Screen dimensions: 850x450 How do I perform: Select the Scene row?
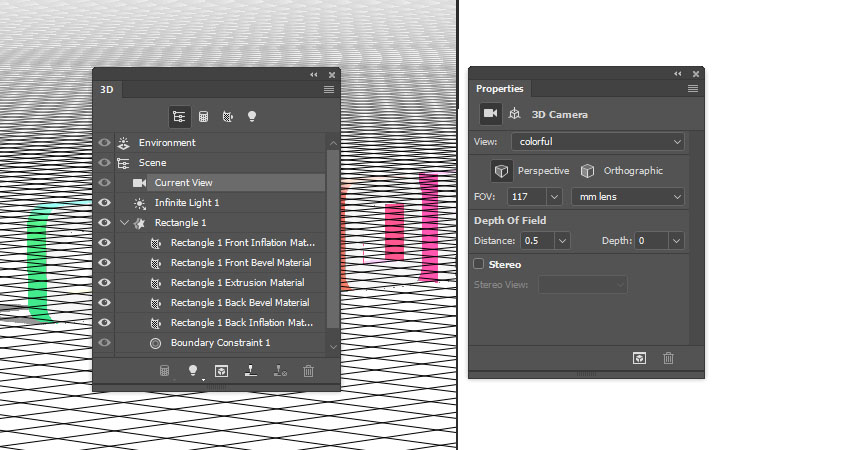(220, 163)
